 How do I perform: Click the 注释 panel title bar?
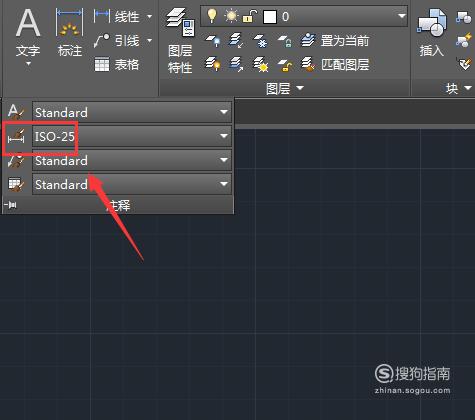(x=118, y=205)
